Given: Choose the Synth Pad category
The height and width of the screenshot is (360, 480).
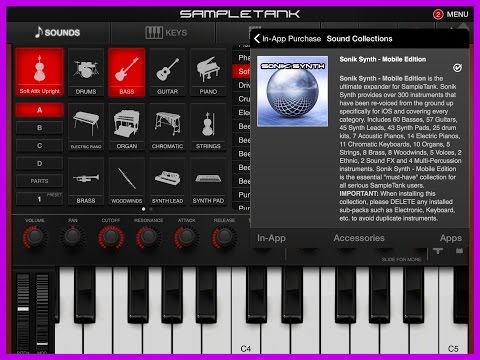Looking at the screenshot, I should pos(208,181).
